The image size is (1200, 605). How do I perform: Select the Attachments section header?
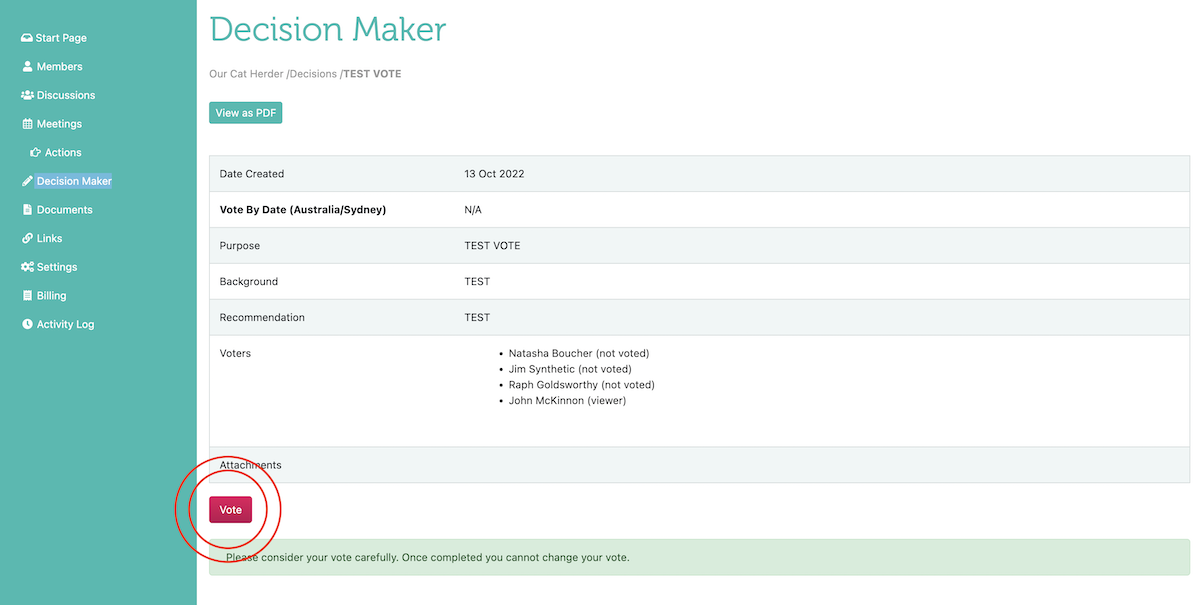coord(250,464)
